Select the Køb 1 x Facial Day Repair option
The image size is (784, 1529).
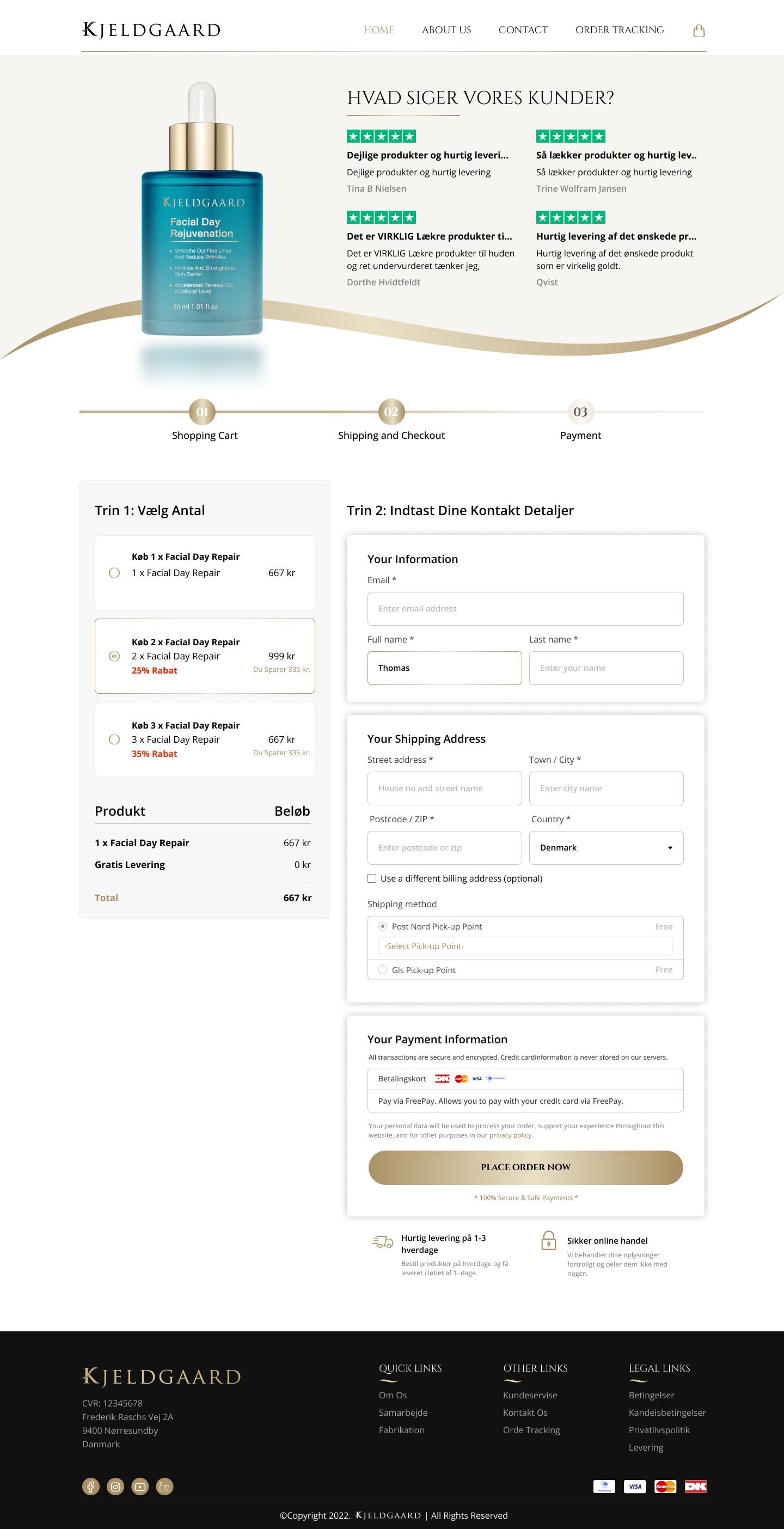(x=114, y=573)
